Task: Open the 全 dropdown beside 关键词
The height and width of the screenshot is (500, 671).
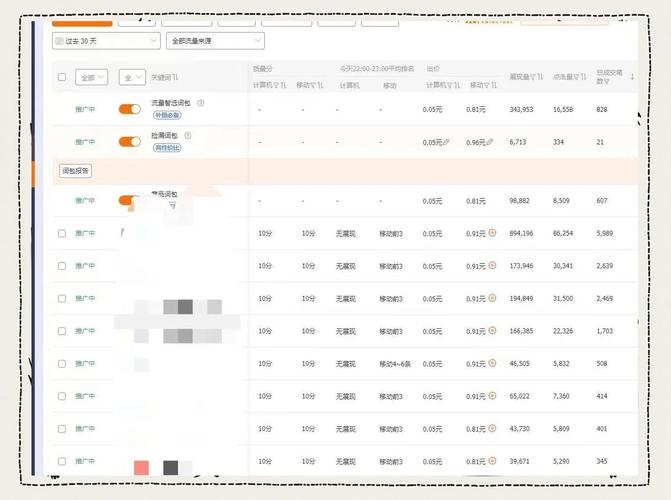Action: tap(132, 77)
